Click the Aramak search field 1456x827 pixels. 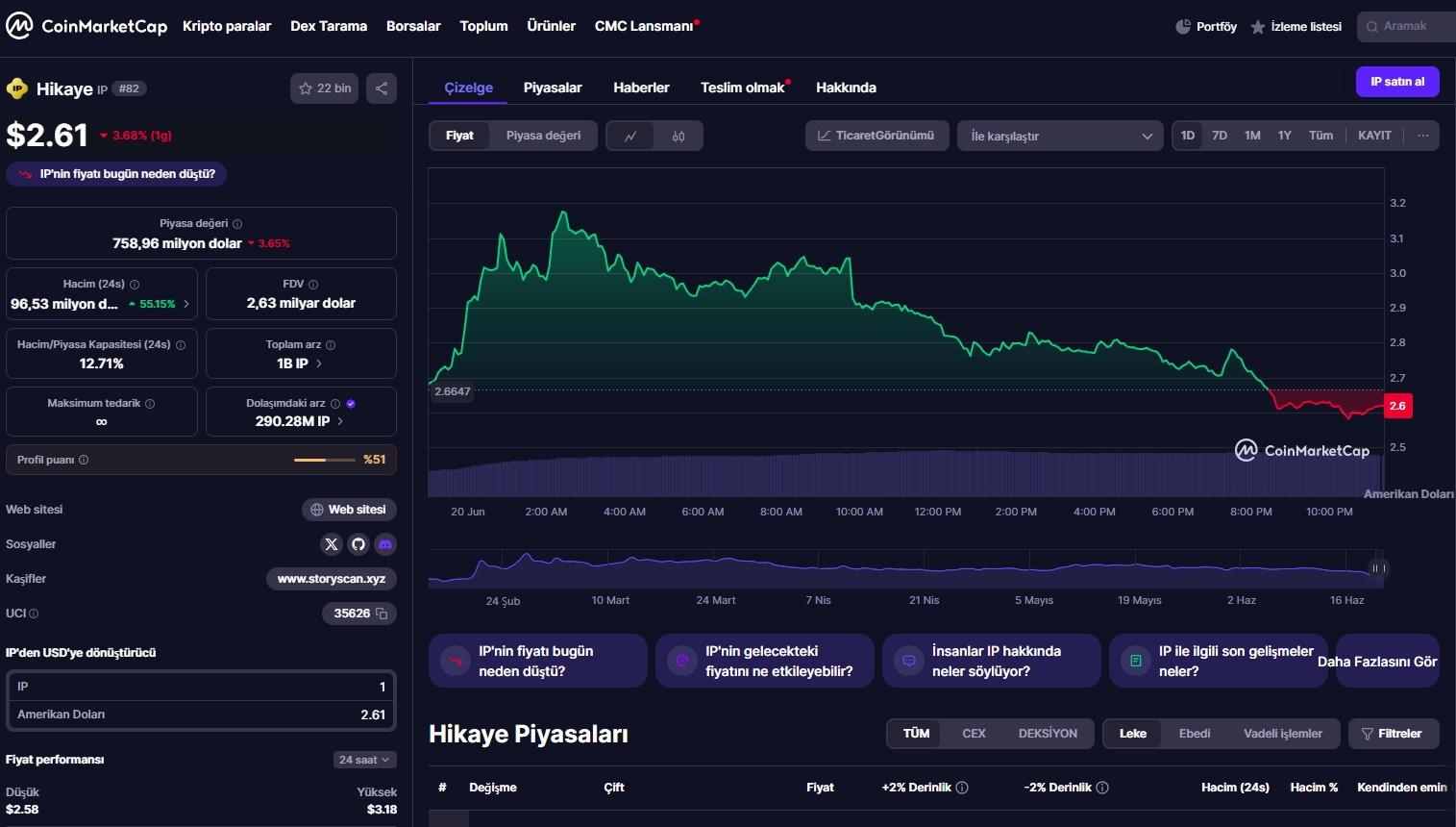pyautogui.click(x=1407, y=26)
